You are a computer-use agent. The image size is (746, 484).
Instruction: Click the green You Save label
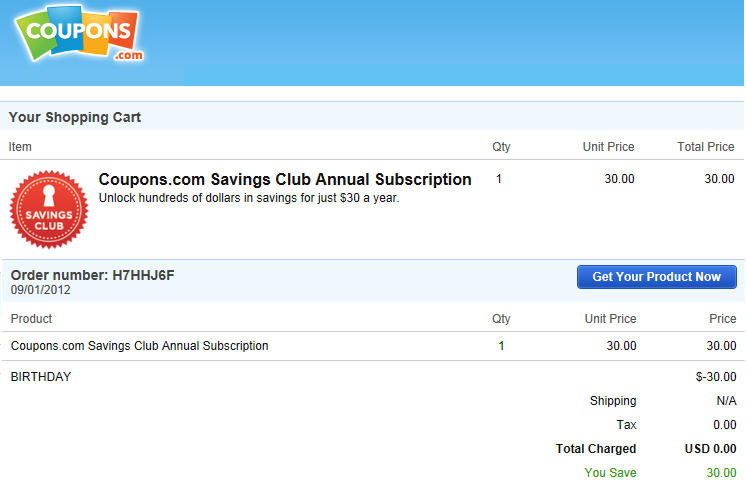click(x=610, y=473)
